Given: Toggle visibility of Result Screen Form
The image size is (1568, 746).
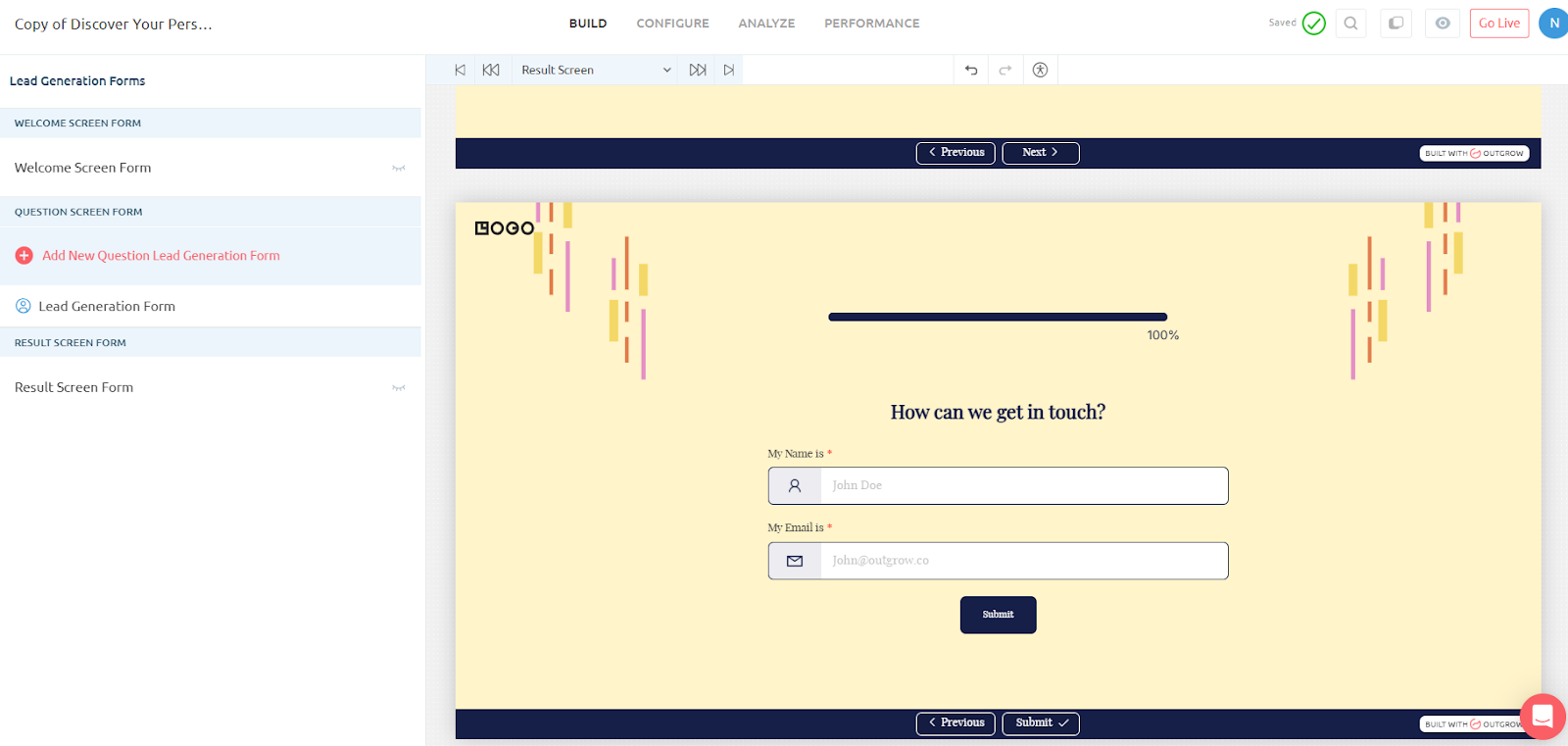Looking at the screenshot, I should coord(398,388).
